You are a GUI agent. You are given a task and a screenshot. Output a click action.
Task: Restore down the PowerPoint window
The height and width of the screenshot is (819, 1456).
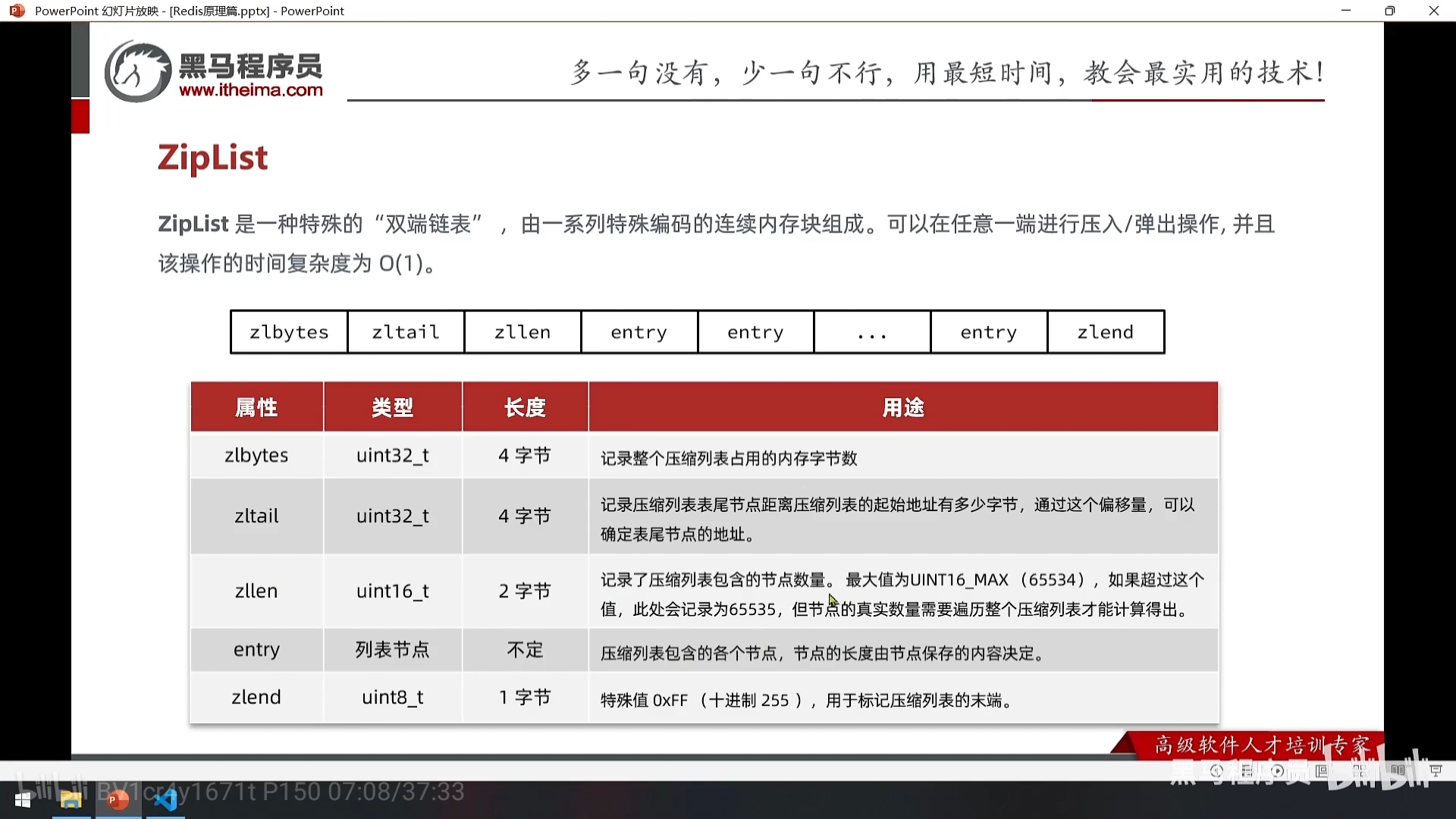coord(1389,11)
